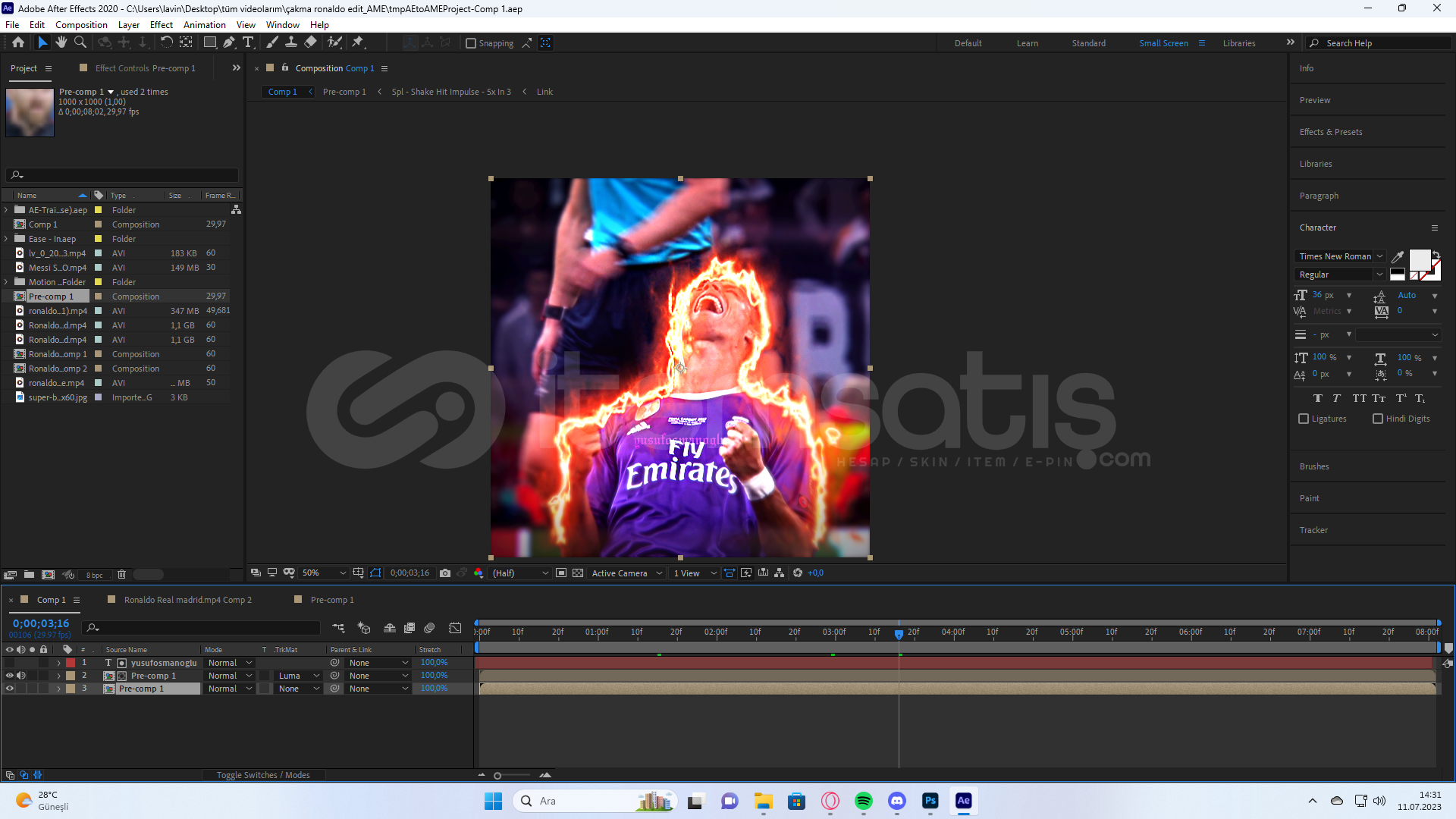This screenshot has height=819, width=1456.
Task: Pick color with Character eyedropper
Action: click(1398, 256)
